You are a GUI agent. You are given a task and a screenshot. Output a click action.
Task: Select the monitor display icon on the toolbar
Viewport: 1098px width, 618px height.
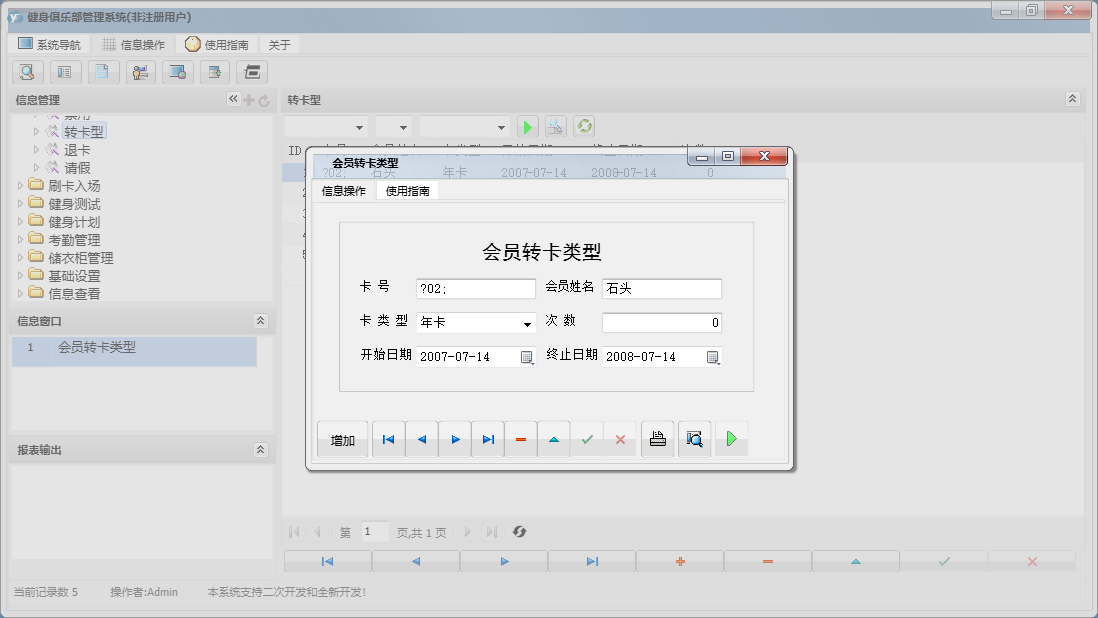click(x=178, y=72)
